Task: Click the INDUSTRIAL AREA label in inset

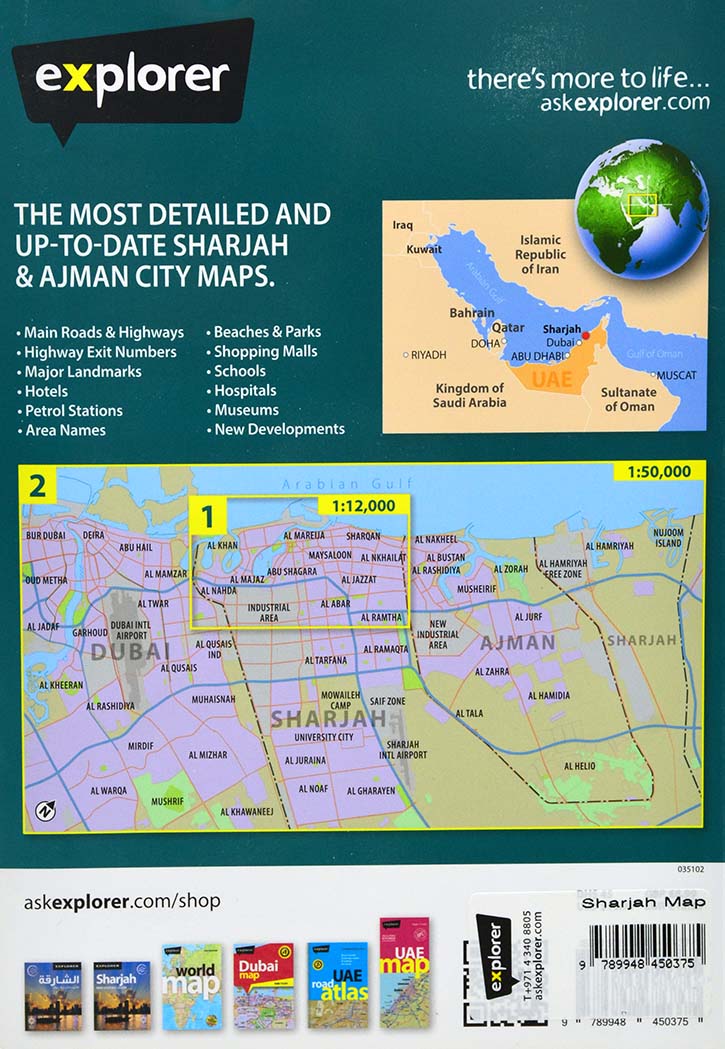Action: tap(269, 613)
